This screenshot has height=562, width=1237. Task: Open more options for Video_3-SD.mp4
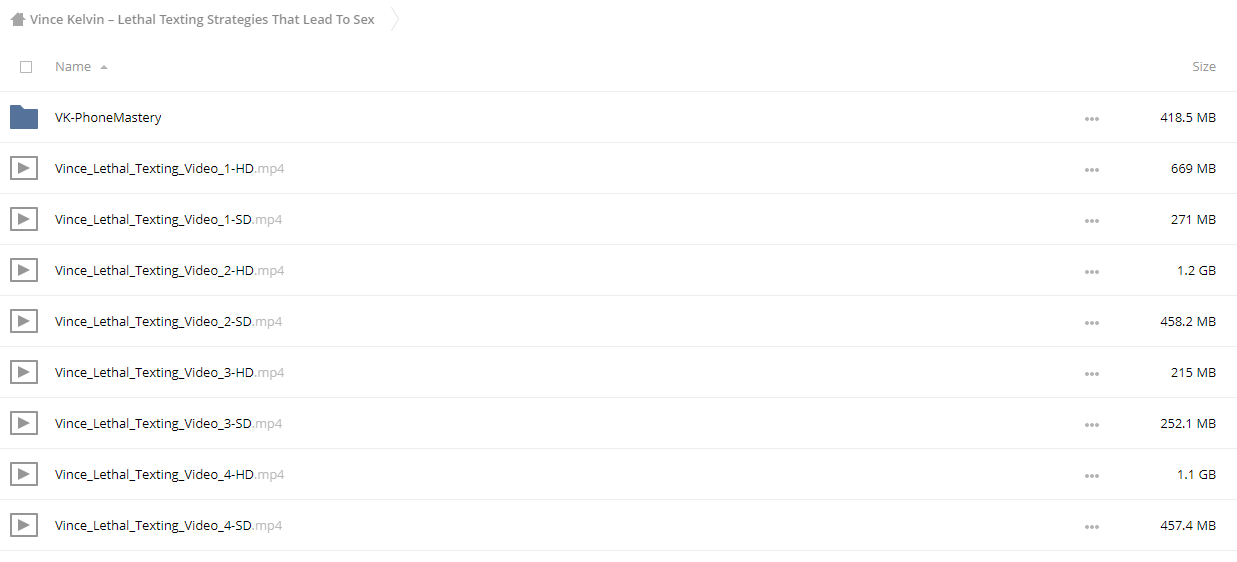tap(1091, 424)
